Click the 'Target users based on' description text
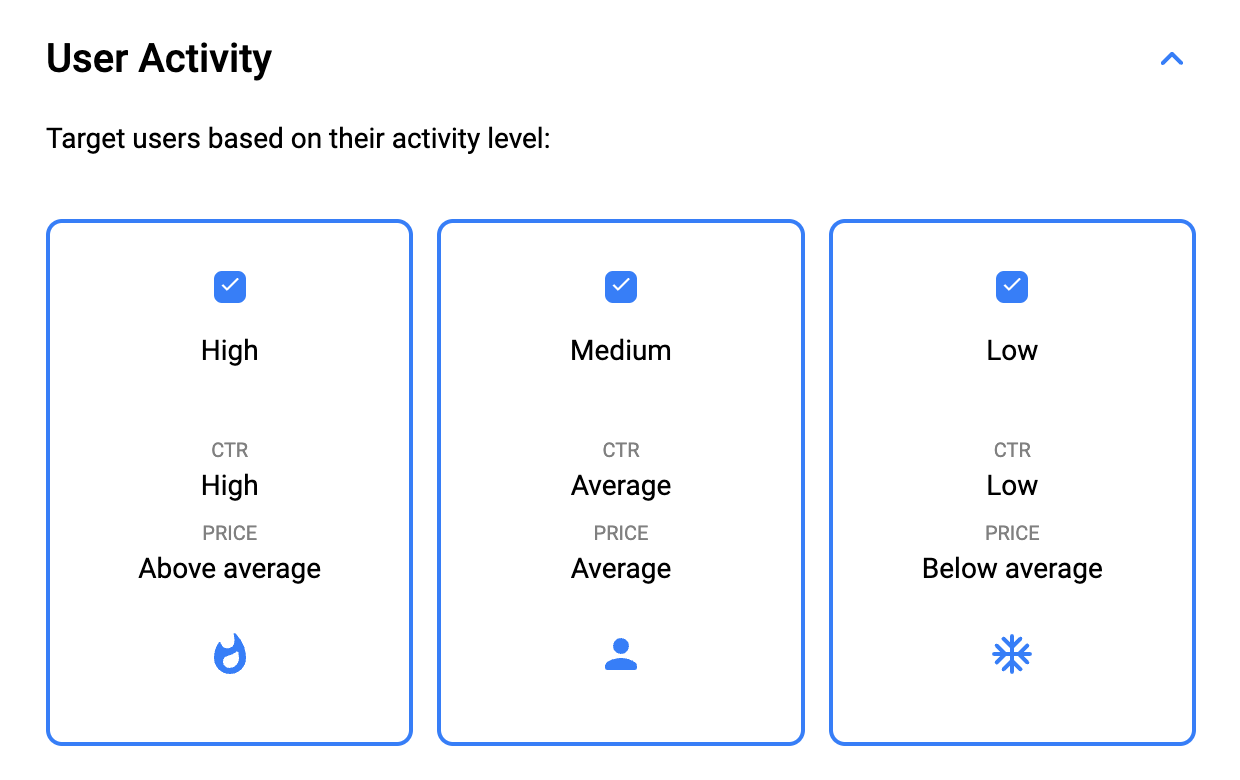 coord(299,138)
